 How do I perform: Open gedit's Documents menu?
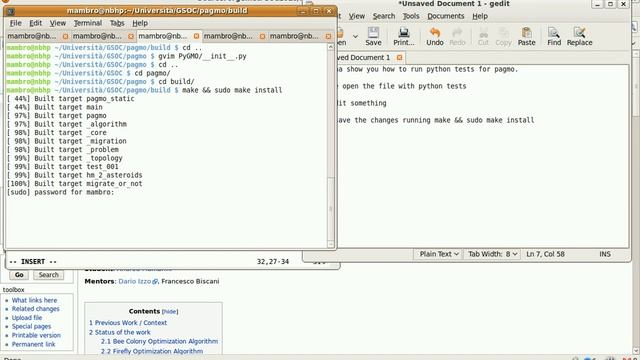pyautogui.click(x=446, y=16)
